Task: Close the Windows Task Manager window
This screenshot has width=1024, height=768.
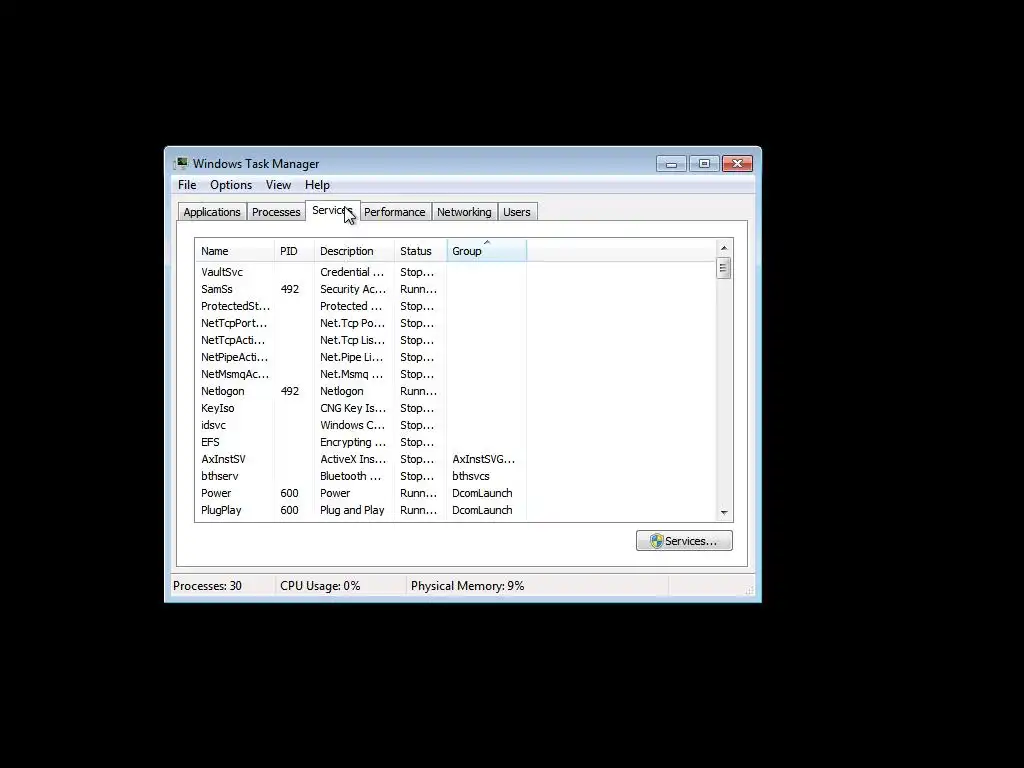Action: [x=737, y=163]
